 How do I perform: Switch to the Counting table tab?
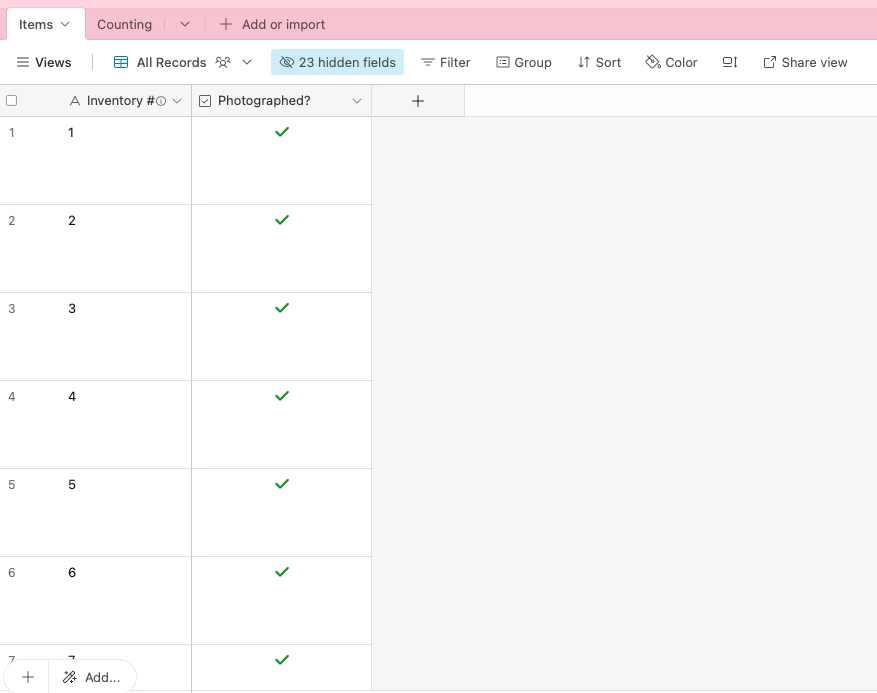[x=124, y=25]
